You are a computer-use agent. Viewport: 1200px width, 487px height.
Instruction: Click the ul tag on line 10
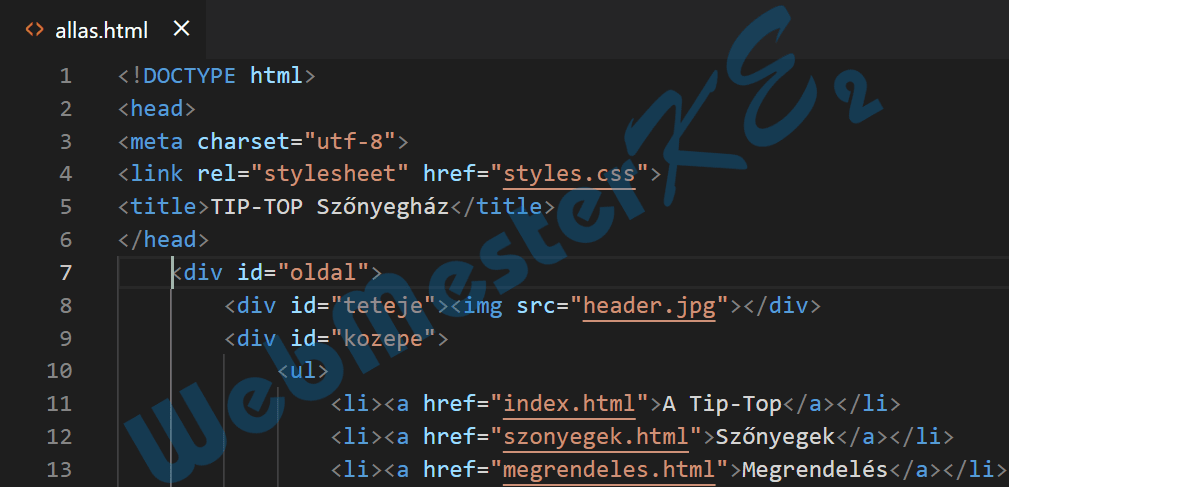[x=303, y=371]
